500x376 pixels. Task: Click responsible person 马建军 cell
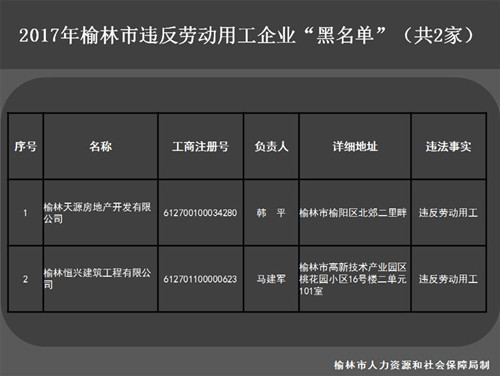271,279
